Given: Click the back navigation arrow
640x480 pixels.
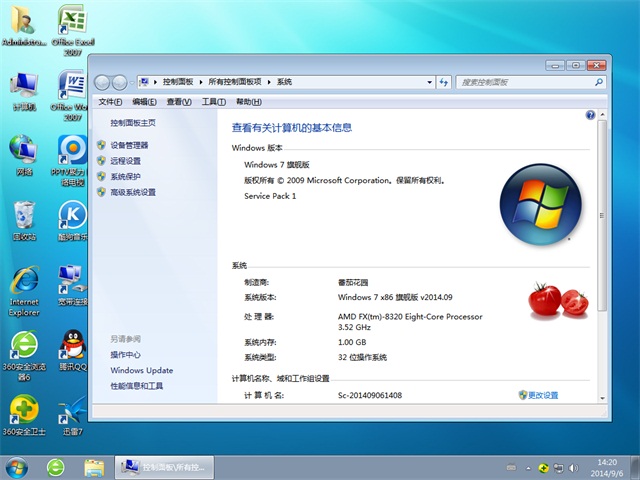Looking at the screenshot, I should (102, 82).
